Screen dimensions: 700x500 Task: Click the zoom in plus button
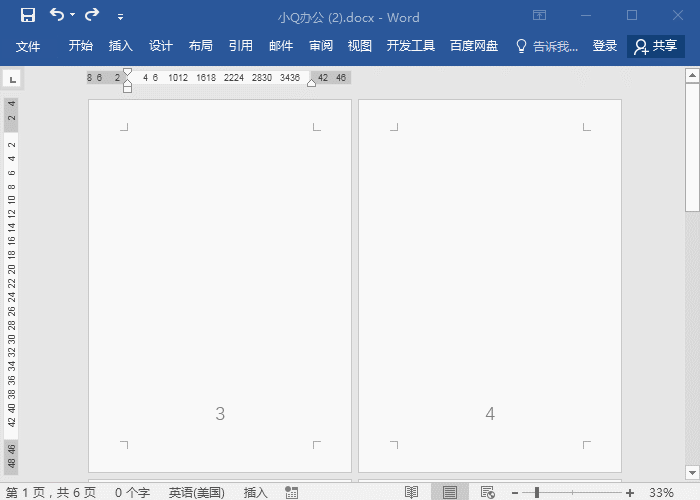630,493
